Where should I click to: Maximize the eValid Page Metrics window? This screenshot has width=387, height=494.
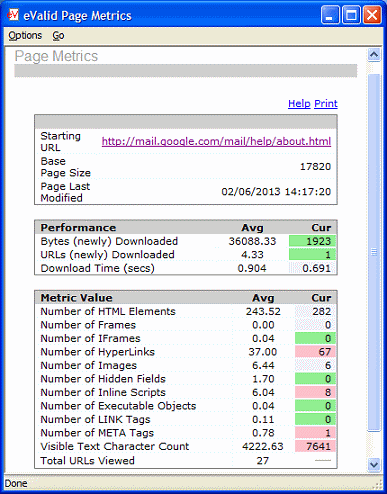click(351, 15)
